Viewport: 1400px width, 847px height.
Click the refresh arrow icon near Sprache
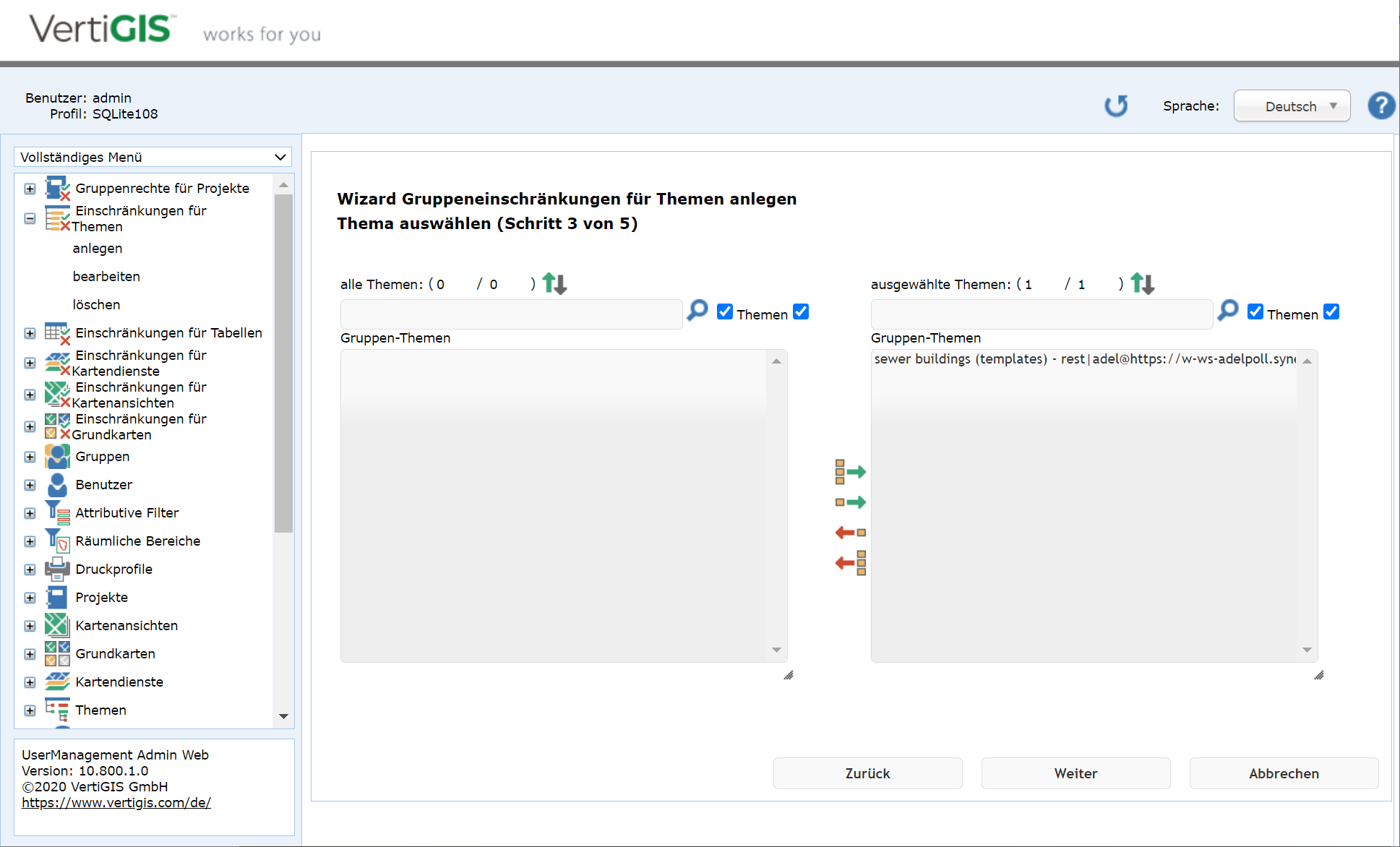coord(1116,106)
